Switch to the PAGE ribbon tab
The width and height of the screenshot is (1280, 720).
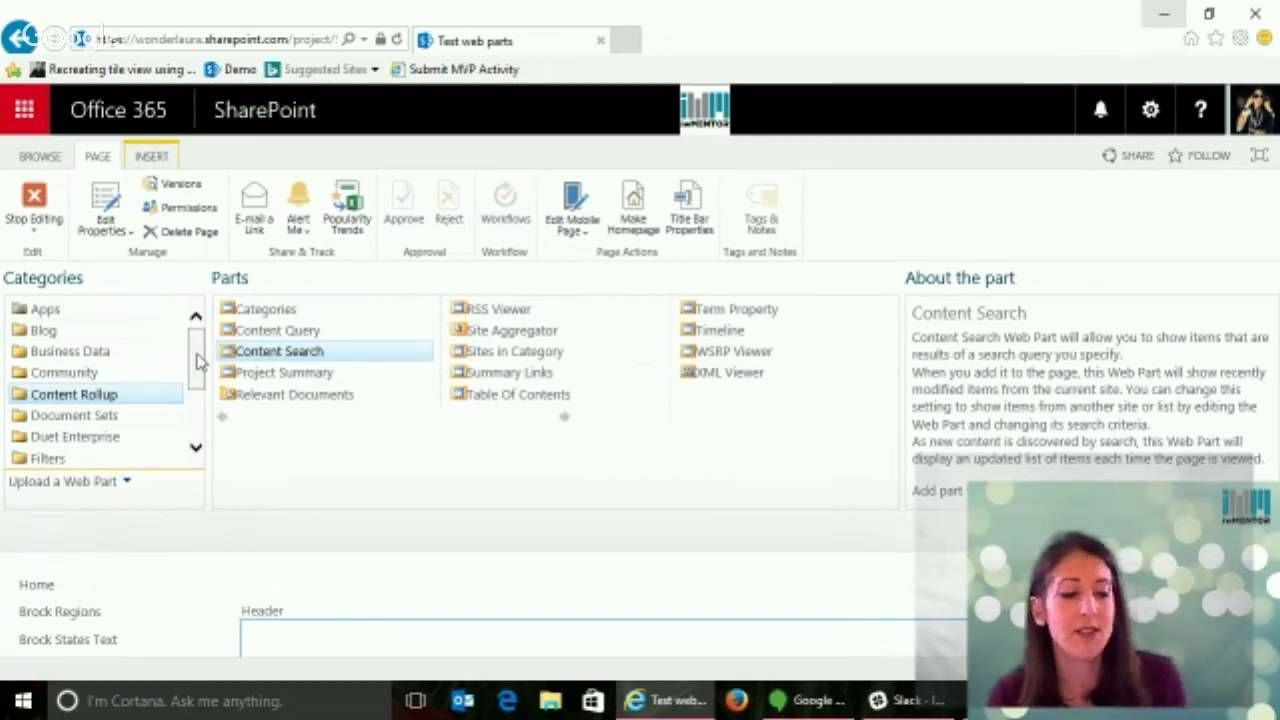click(97, 157)
